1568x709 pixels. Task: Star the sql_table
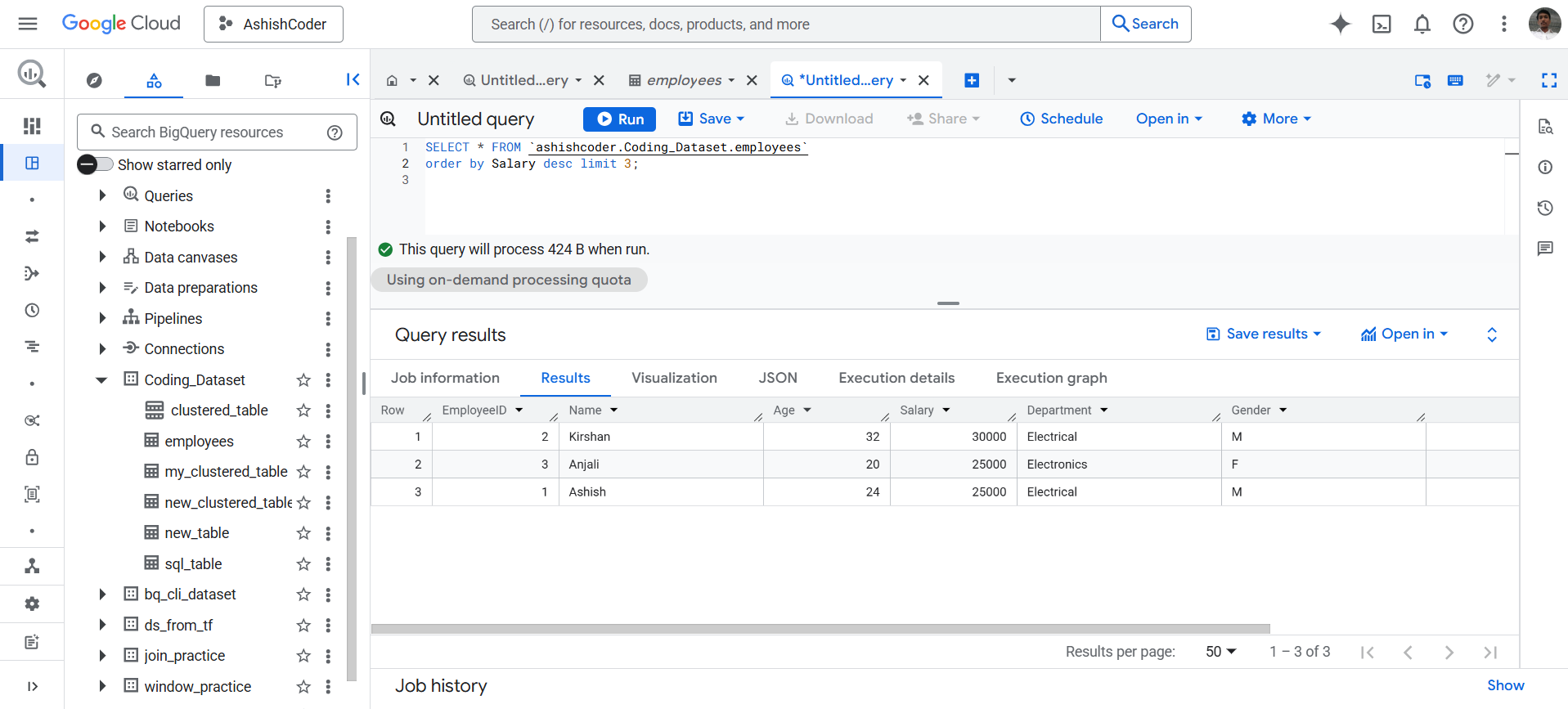(x=303, y=564)
